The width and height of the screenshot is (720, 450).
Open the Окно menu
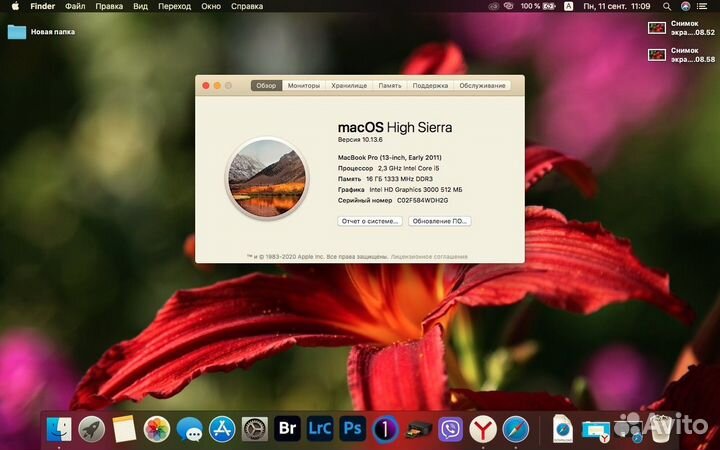(211, 6)
